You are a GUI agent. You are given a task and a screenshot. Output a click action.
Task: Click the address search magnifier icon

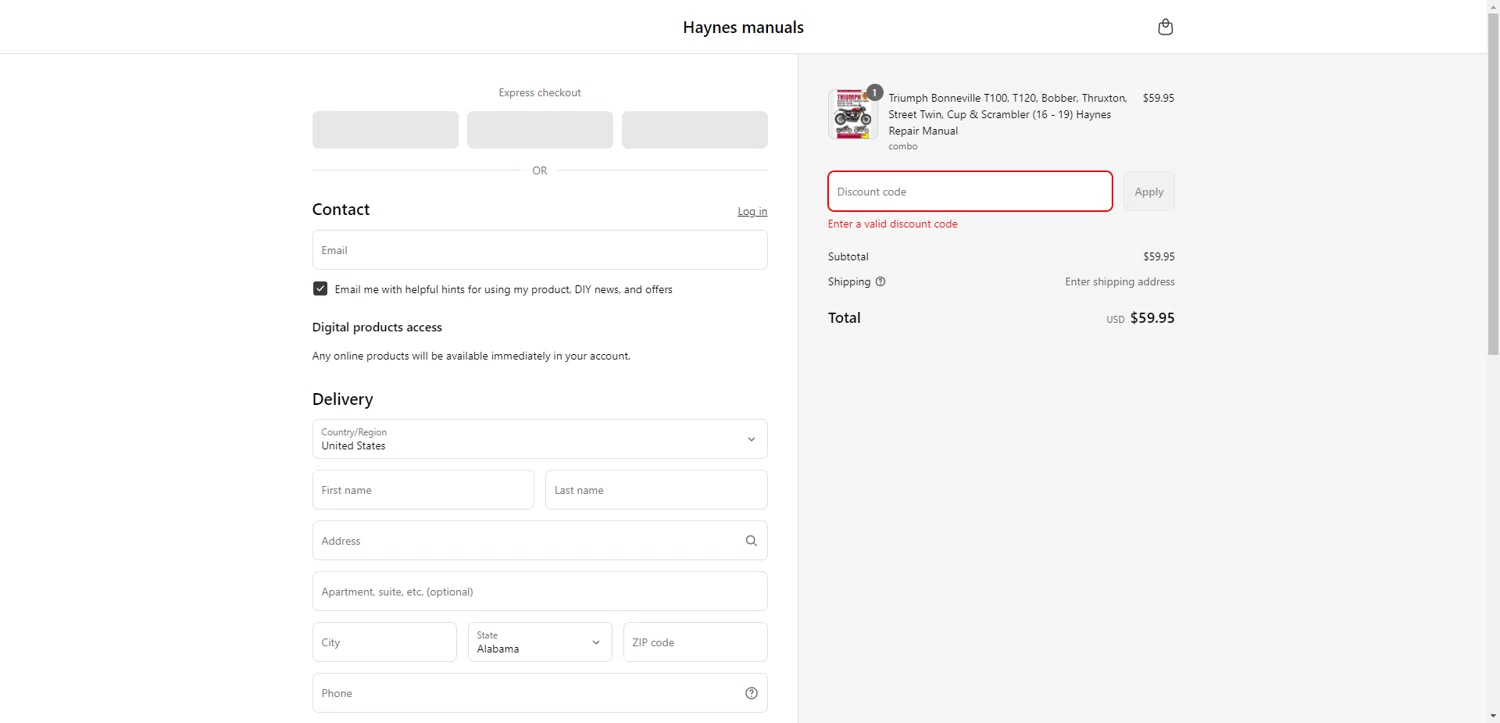(751, 541)
